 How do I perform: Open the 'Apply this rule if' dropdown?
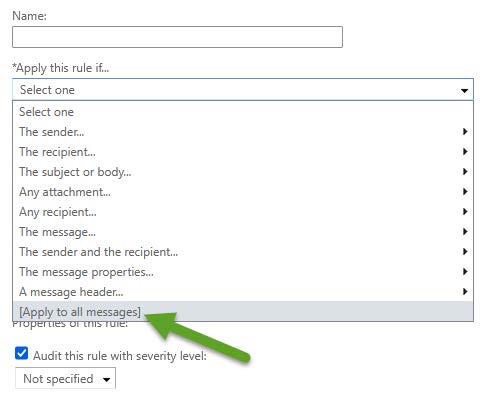(243, 90)
